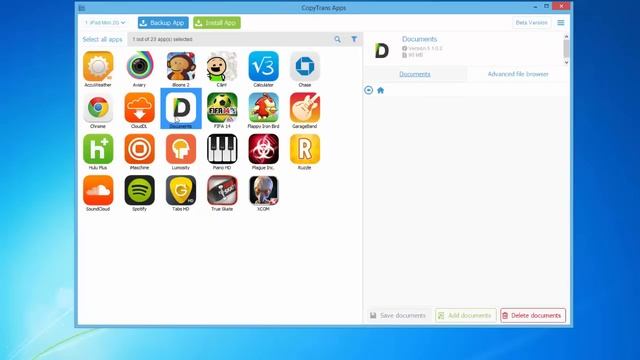Select the AccuWeather app icon
Image resolution: width=640 pixels, height=360 pixels.
pyautogui.click(x=98, y=66)
